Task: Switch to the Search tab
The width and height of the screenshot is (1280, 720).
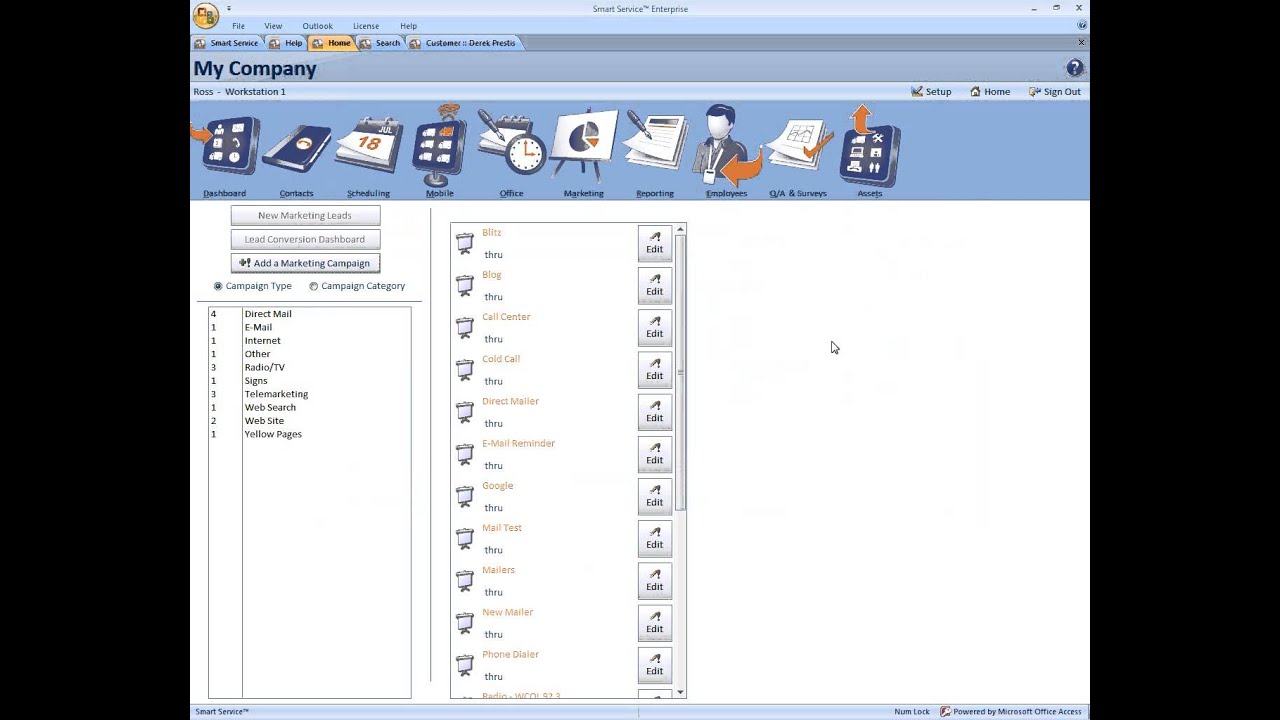Action: [x=381, y=43]
